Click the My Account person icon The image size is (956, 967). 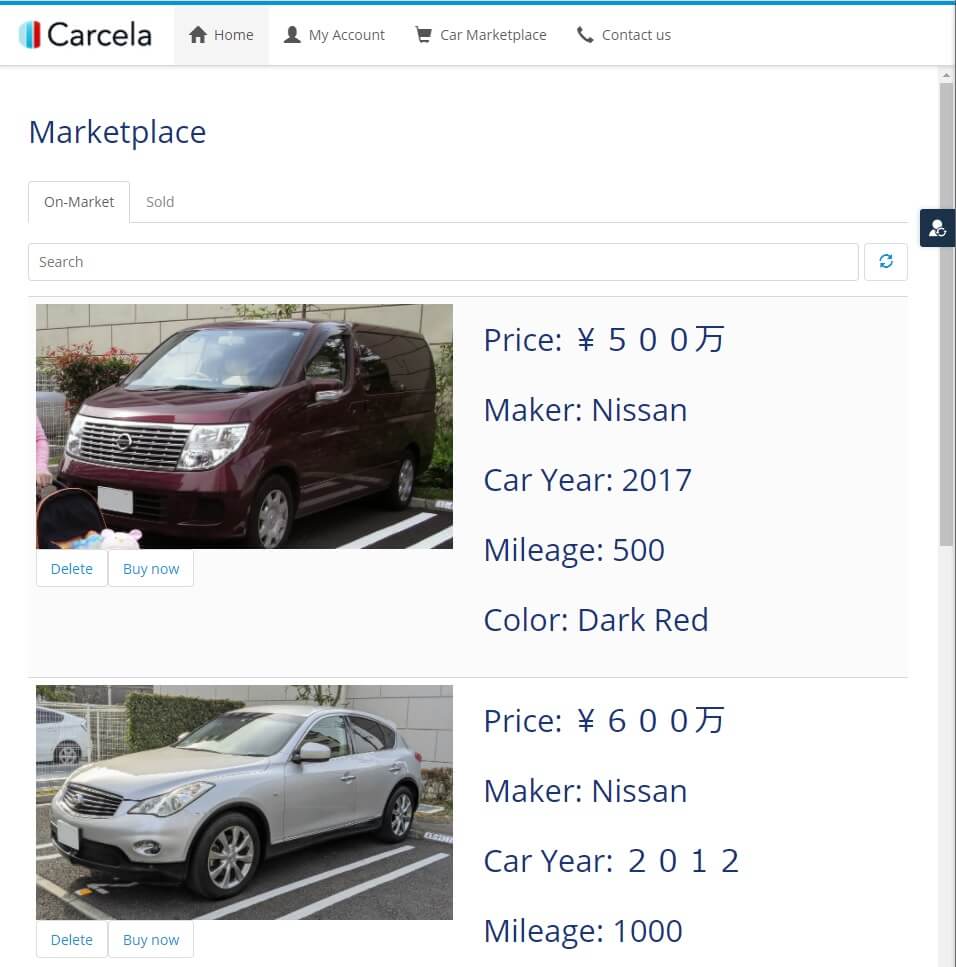[x=292, y=35]
